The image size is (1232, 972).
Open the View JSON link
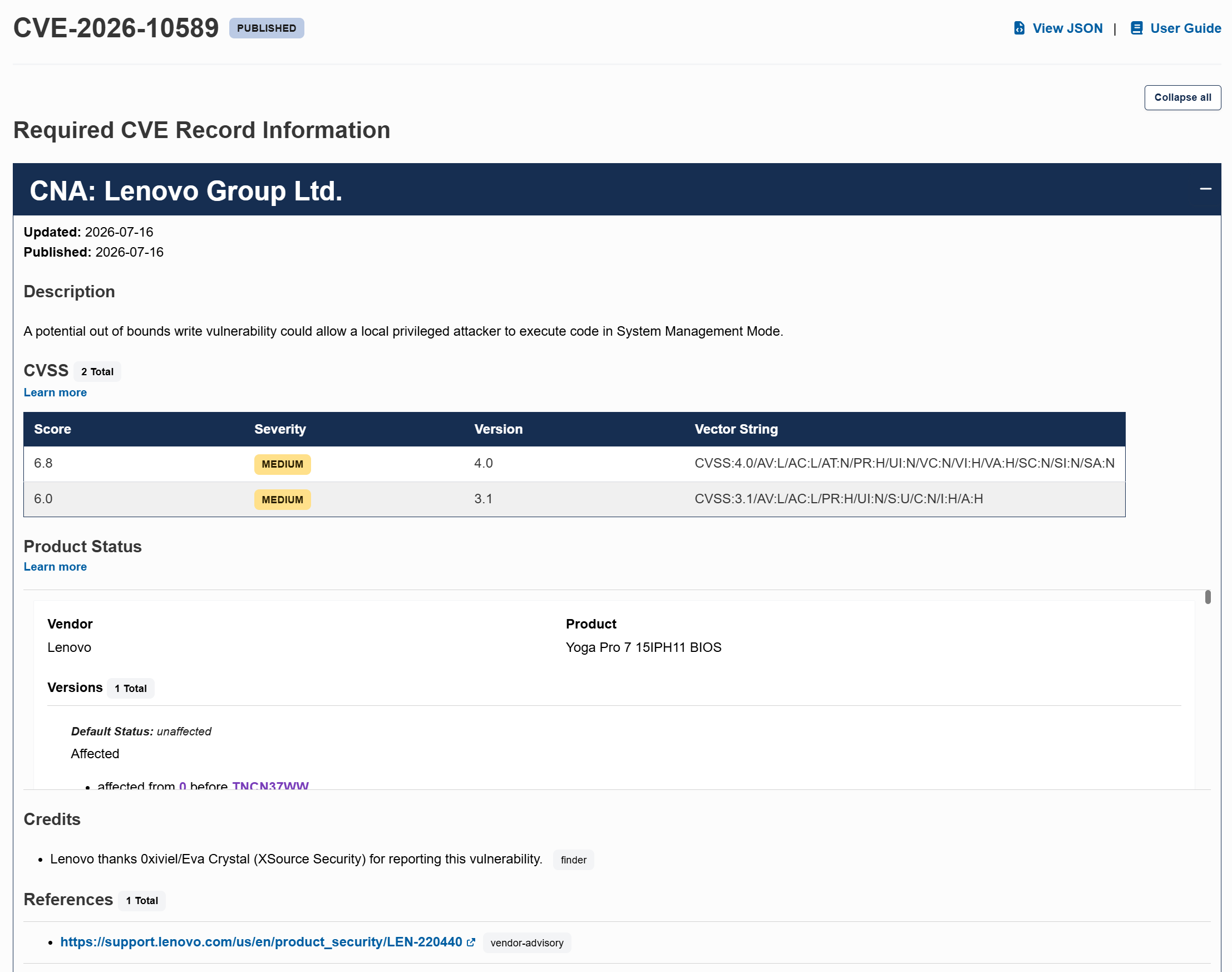coord(1067,28)
